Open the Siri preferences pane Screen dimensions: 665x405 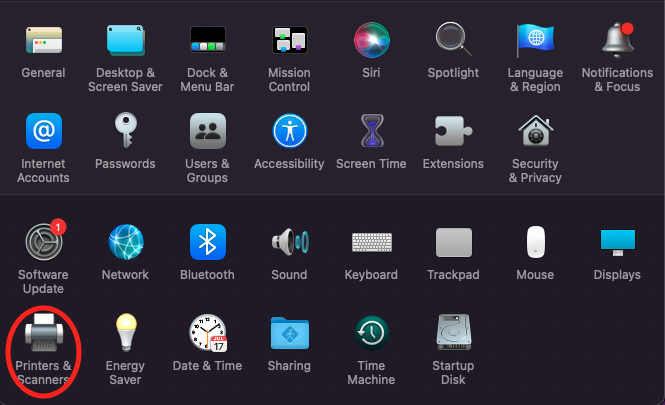point(372,40)
